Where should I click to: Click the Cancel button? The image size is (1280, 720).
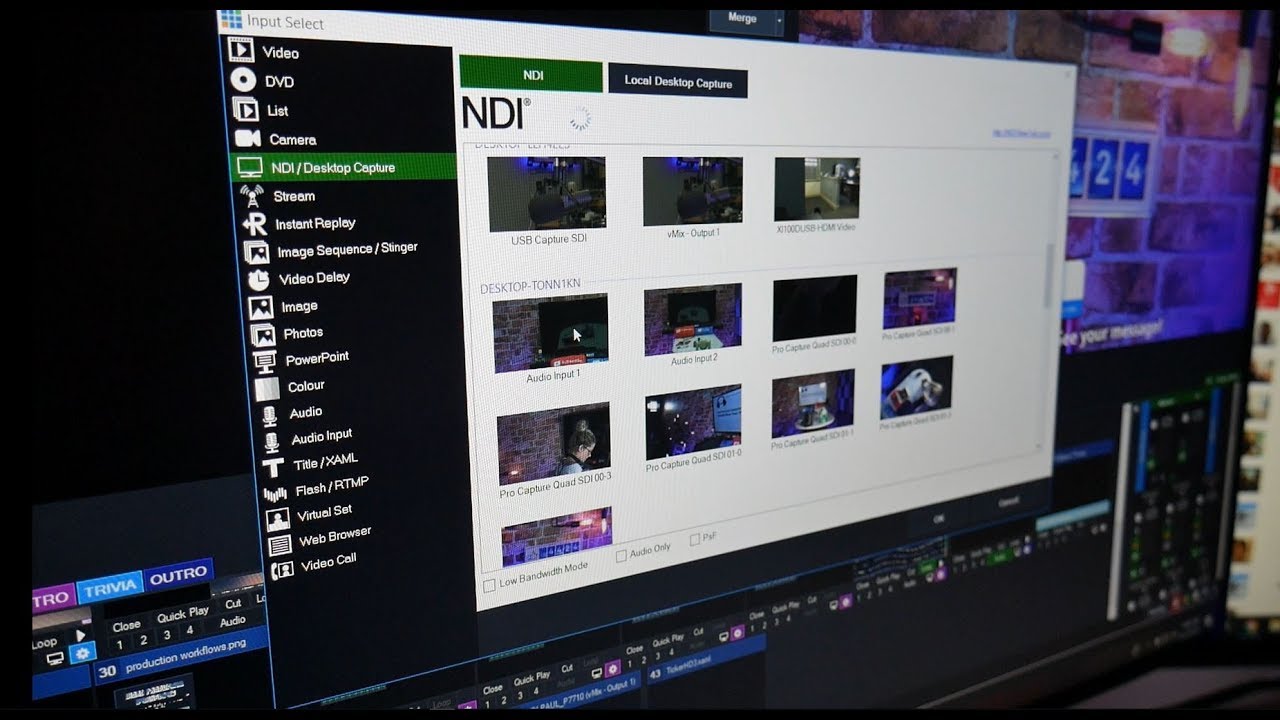pos(1008,501)
